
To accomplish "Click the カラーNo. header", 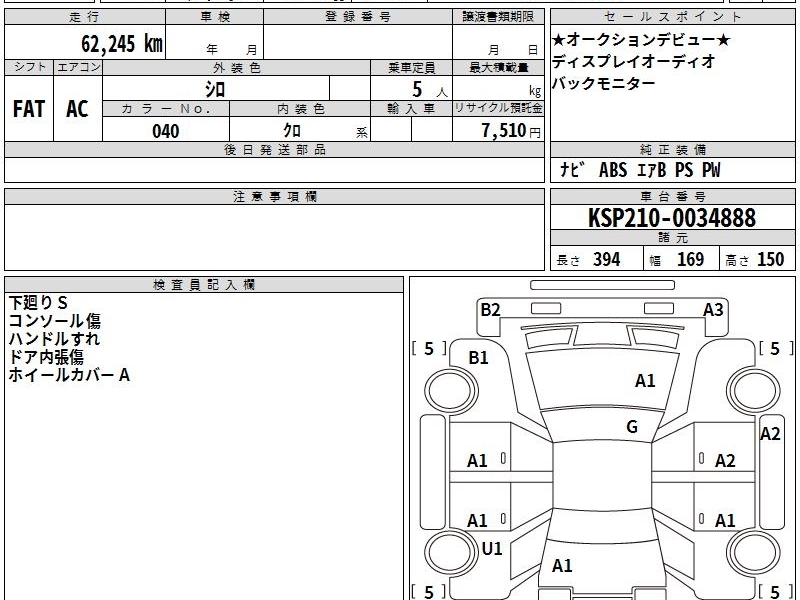I will pyautogui.click(x=166, y=109).
